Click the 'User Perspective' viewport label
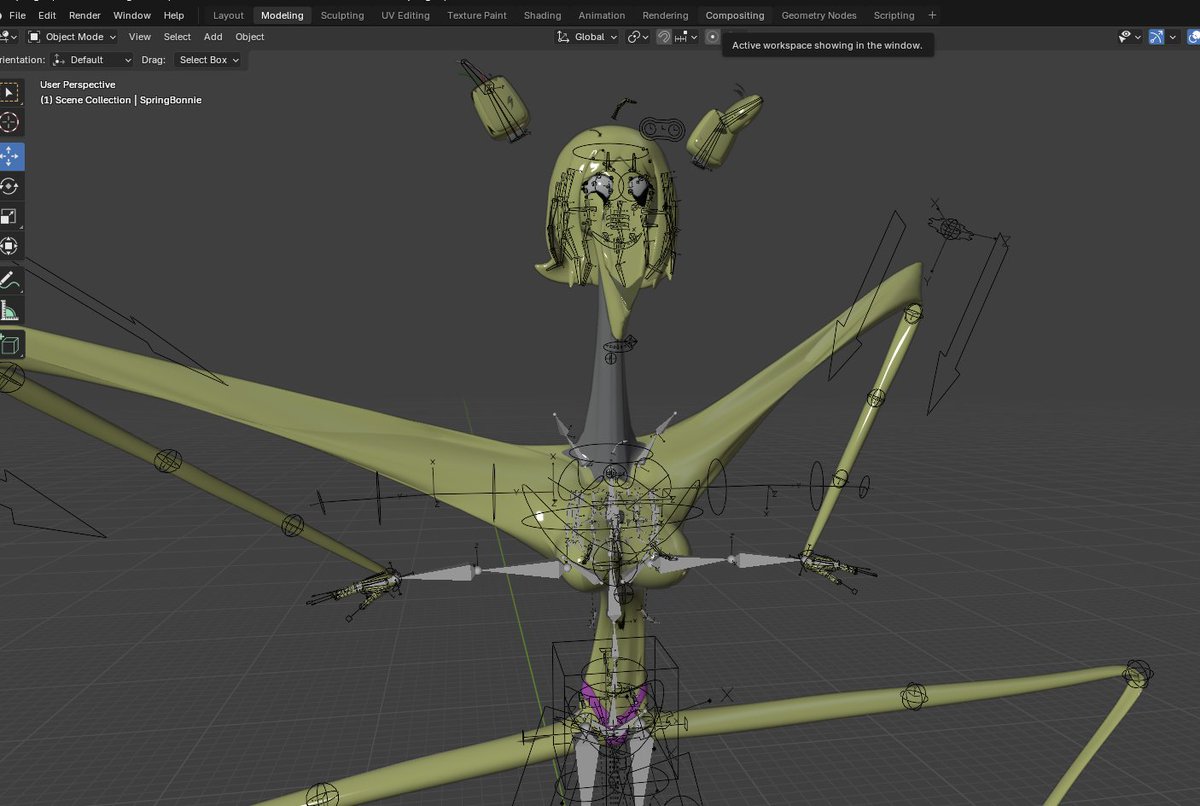 pyautogui.click(x=78, y=85)
